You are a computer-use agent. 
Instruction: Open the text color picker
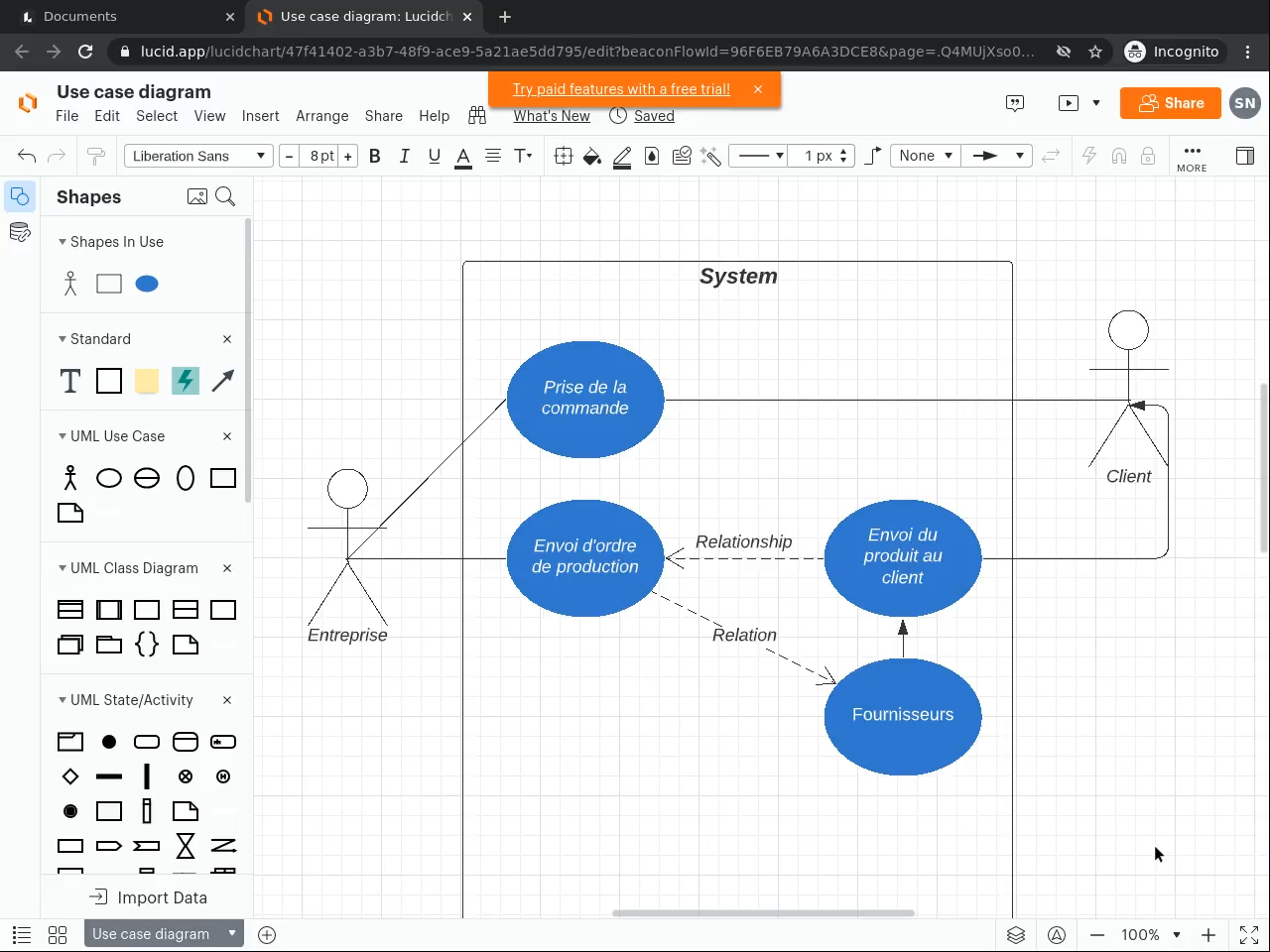click(x=463, y=156)
